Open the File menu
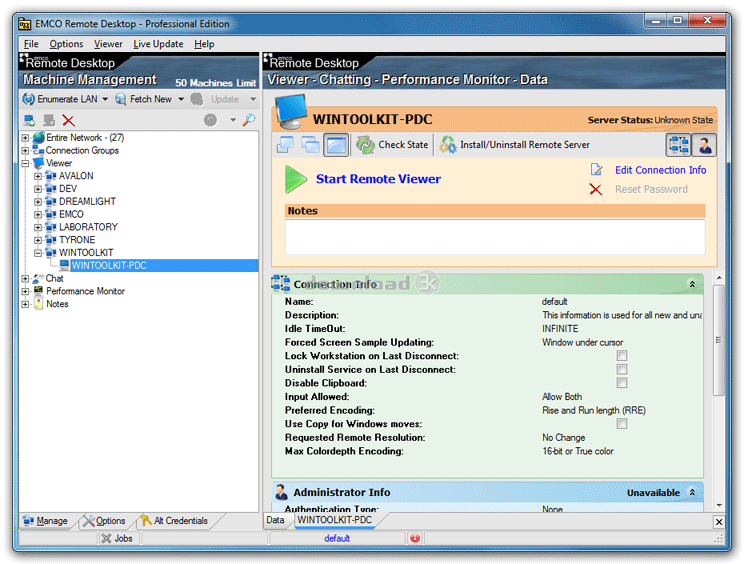This screenshot has width=744, height=564. (x=31, y=44)
